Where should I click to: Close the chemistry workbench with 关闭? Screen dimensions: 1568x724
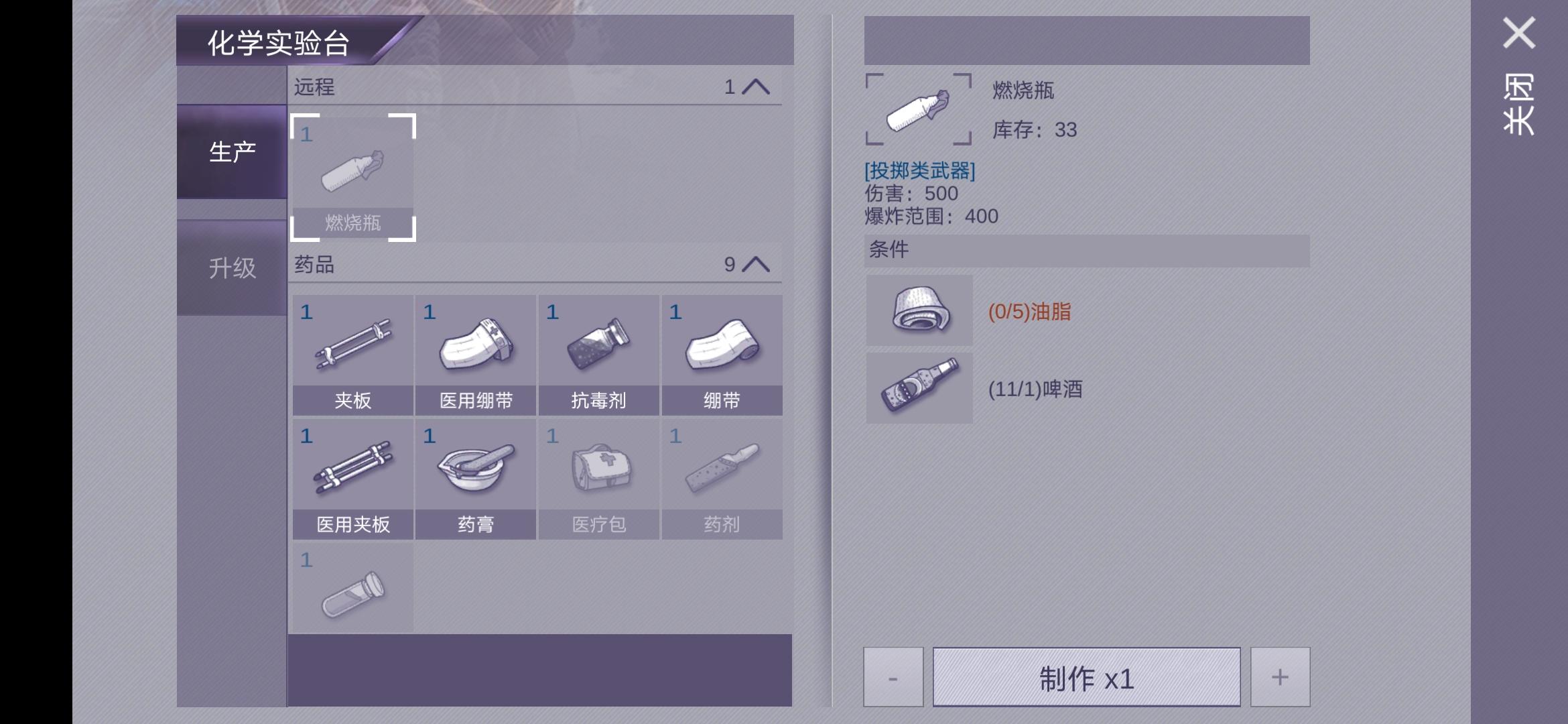click(x=1518, y=74)
